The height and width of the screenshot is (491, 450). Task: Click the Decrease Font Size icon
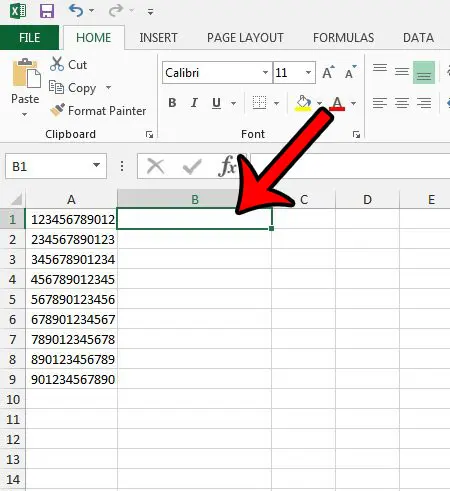tap(351, 72)
